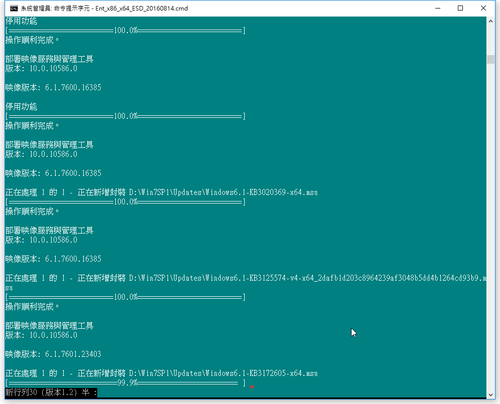Viewport: 500px width, 404px height.
Task: Click the 99.9% progress bar
Action: [125, 383]
